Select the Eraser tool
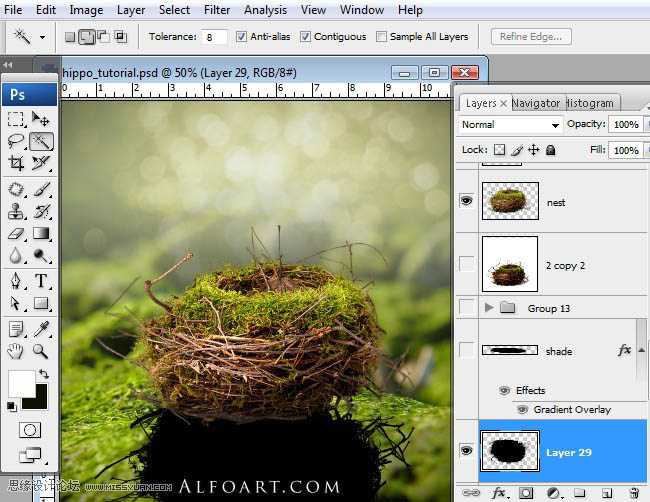 [x=16, y=233]
